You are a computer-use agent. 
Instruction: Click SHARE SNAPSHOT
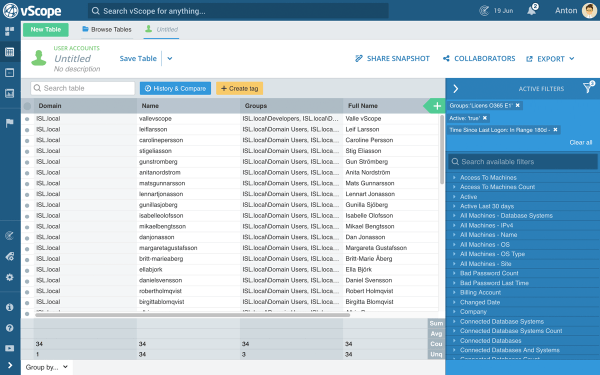click(393, 59)
